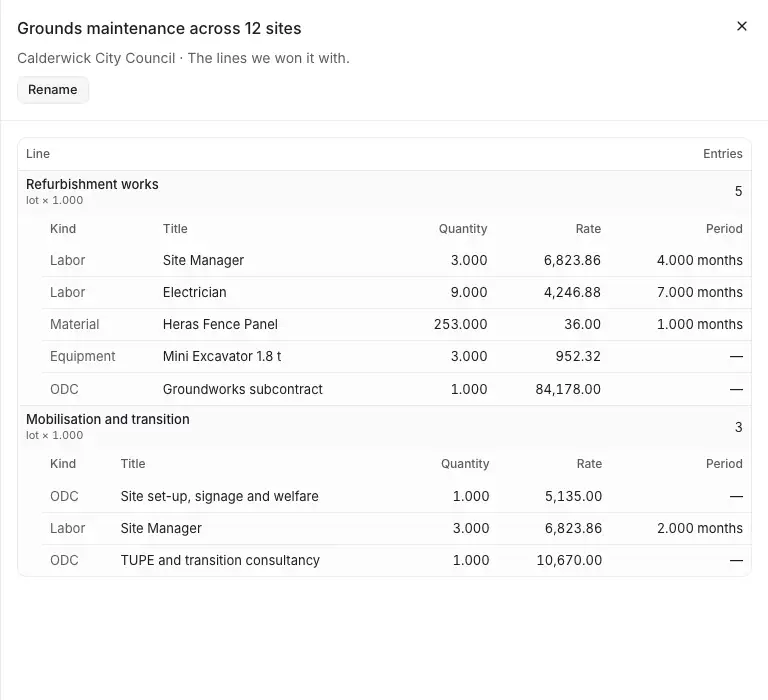Click the rate 84,178.00 cell

click(568, 389)
